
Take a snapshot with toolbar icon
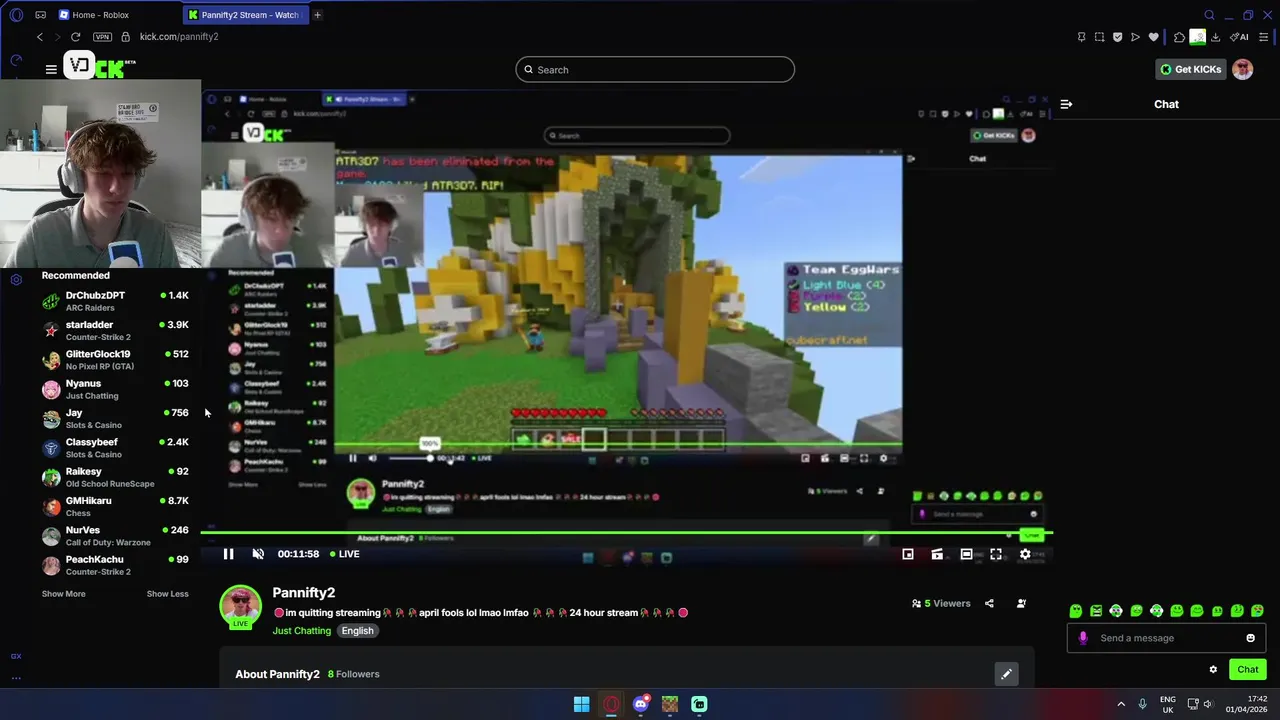pyautogui.click(x=1099, y=37)
